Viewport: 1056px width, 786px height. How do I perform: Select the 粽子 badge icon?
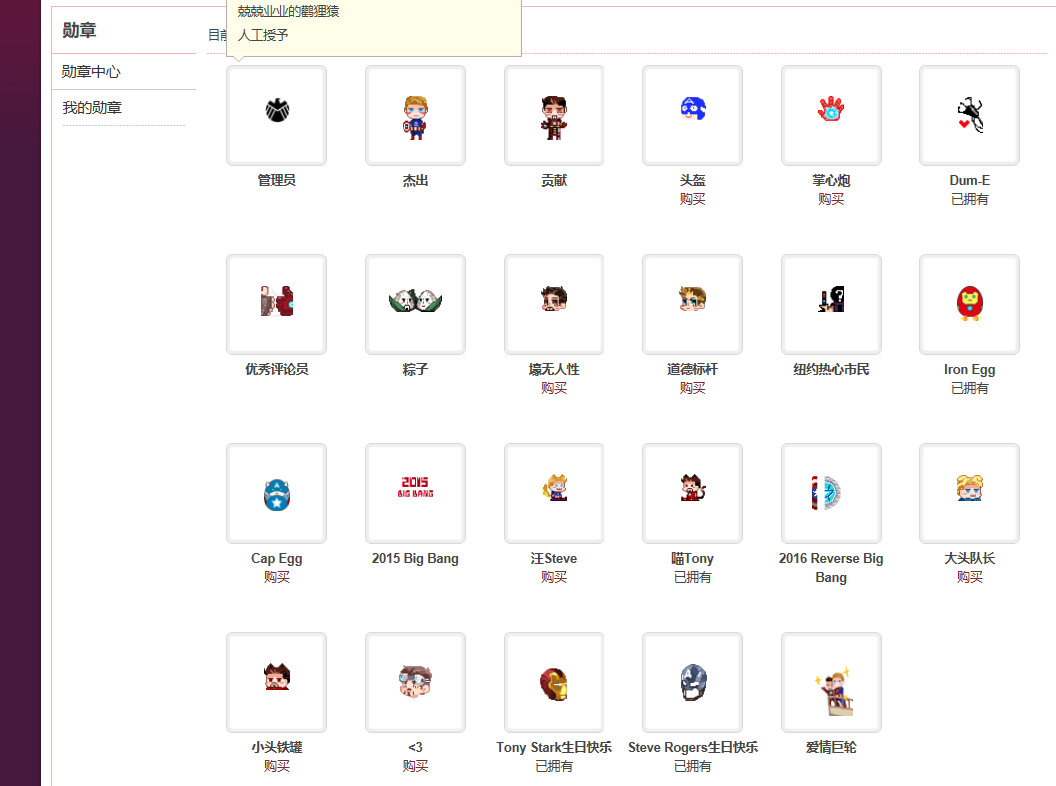click(x=414, y=303)
